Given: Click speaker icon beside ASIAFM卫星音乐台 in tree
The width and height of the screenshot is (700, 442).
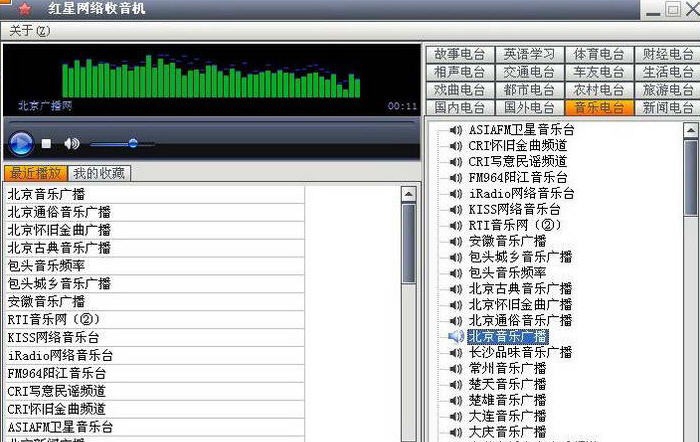Looking at the screenshot, I should [x=455, y=130].
